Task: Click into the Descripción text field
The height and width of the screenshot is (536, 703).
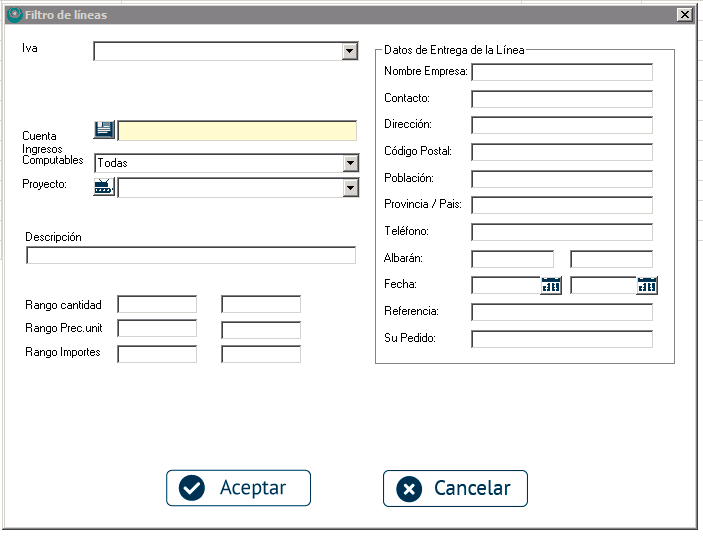Action: coord(190,255)
